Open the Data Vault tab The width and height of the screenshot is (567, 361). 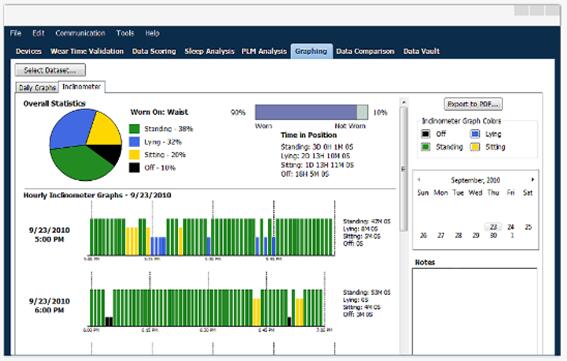tap(421, 51)
